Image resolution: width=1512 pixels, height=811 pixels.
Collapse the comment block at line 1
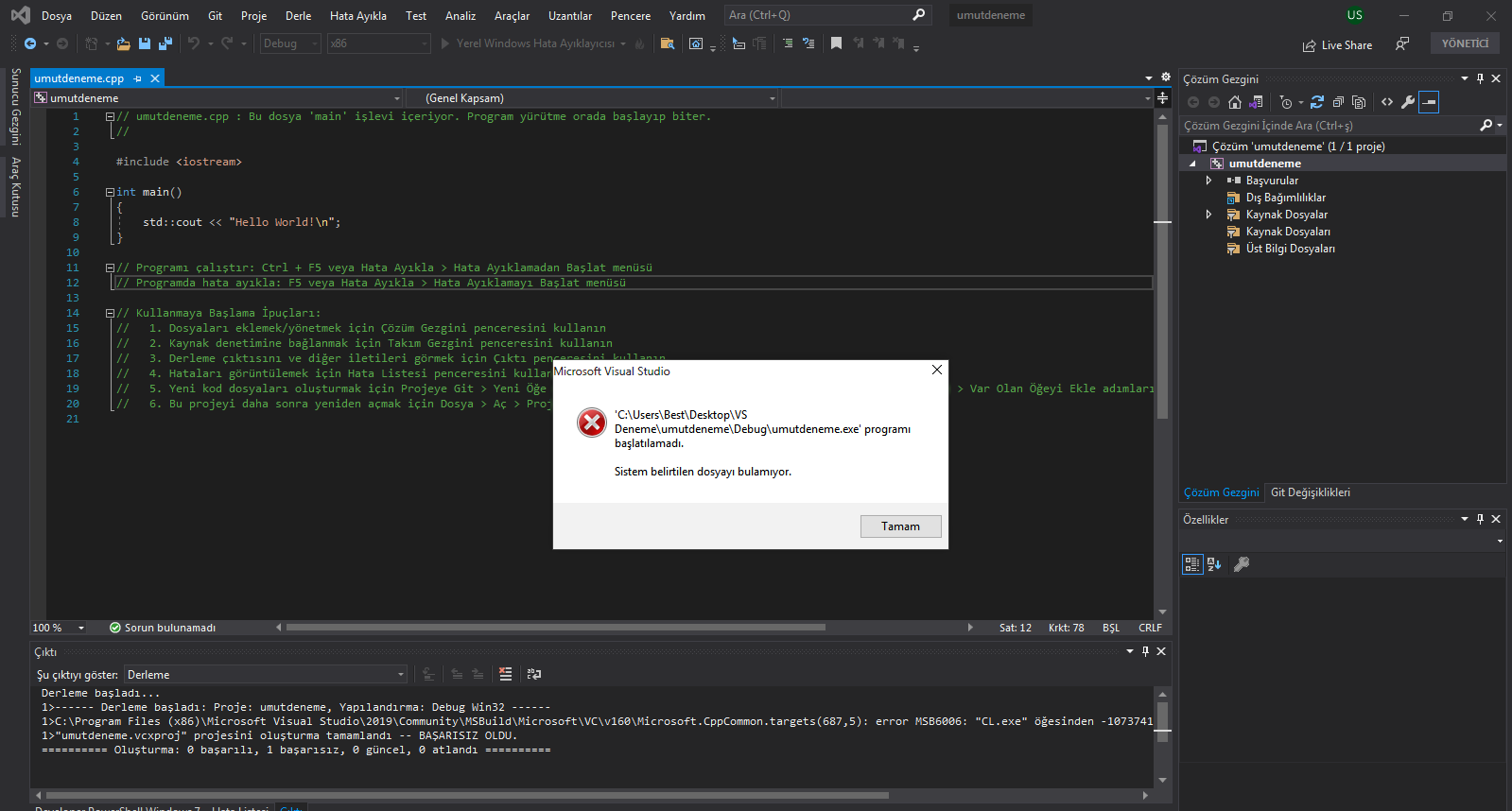coord(110,116)
